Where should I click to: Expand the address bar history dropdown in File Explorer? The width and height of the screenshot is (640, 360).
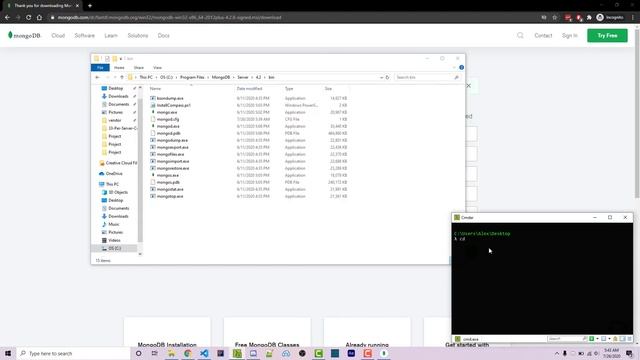point(381,77)
